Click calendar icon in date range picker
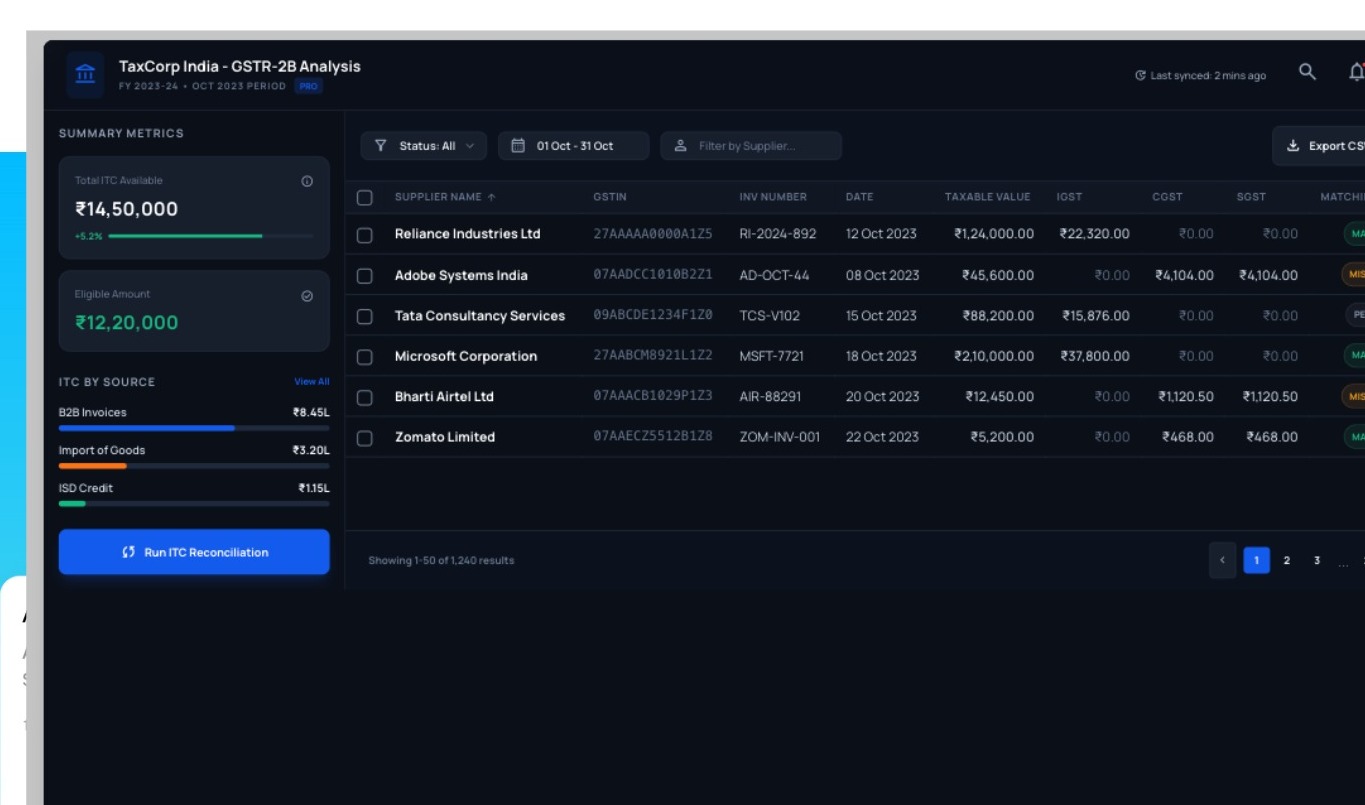The image size is (1365, 805). pyautogui.click(x=518, y=146)
